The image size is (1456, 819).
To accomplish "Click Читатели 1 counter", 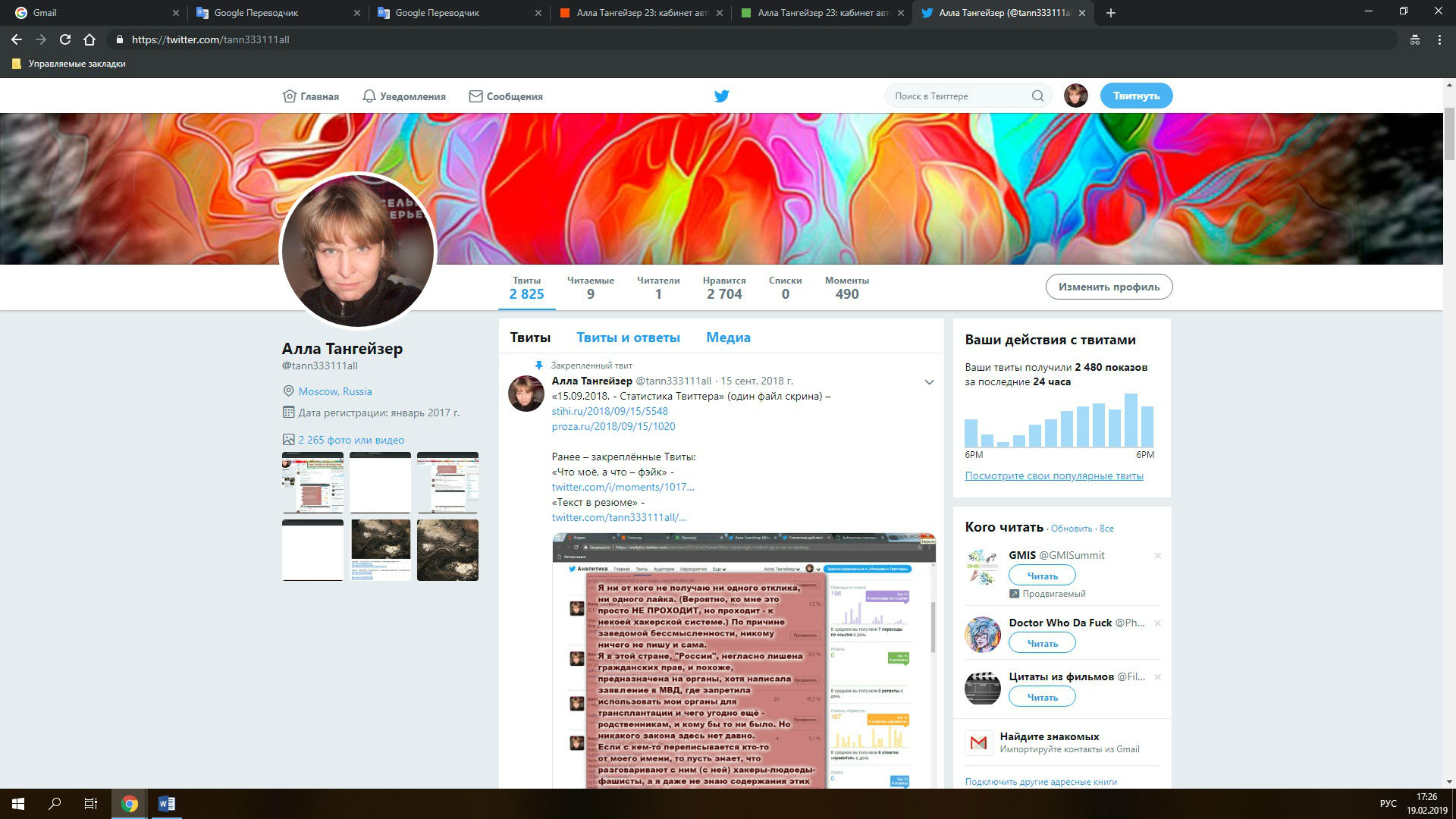I will pyautogui.click(x=658, y=288).
